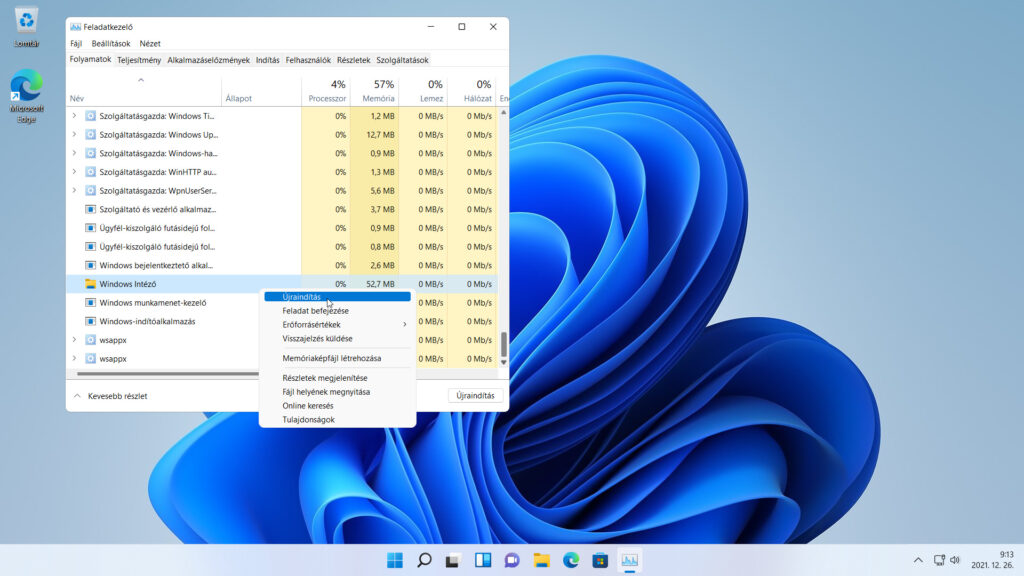Open the Microsoft Edge desktop shortcut
This screenshot has height=576, width=1024.
tap(26, 85)
